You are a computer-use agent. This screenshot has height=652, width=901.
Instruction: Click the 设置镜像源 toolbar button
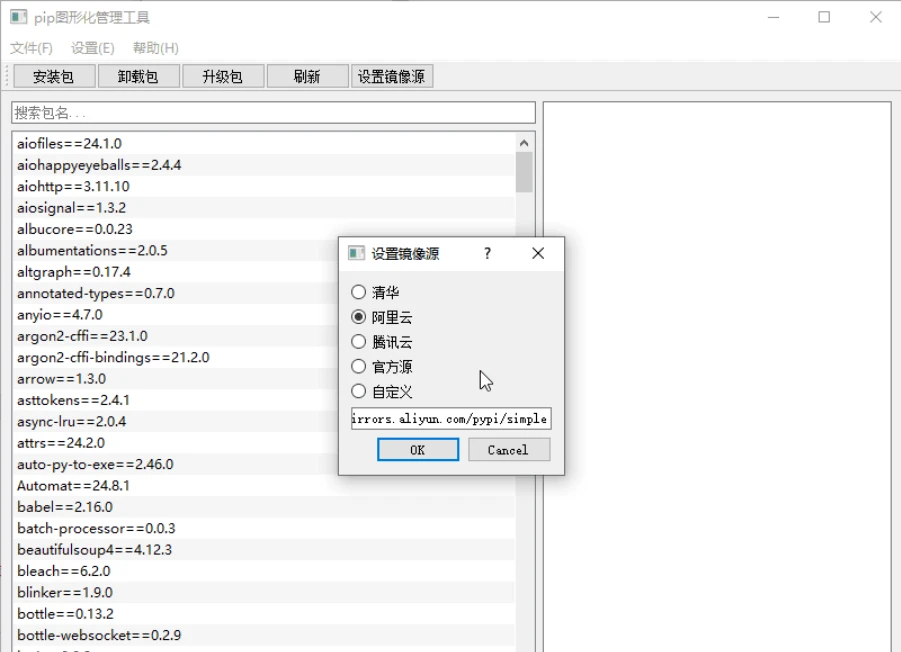coord(392,76)
